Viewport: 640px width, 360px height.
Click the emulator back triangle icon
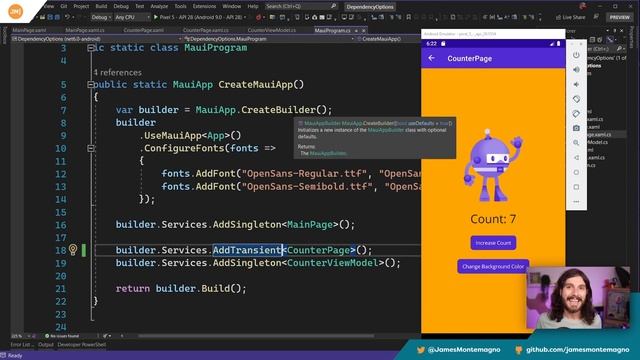tap(576, 158)
